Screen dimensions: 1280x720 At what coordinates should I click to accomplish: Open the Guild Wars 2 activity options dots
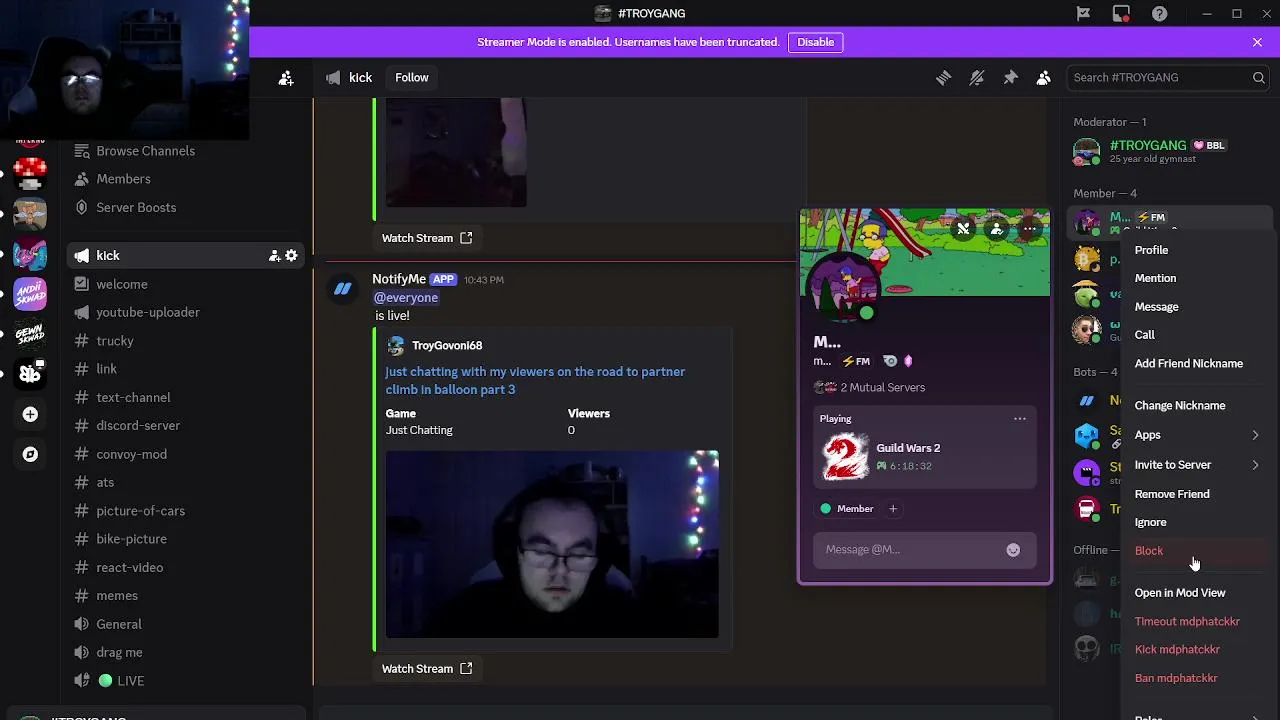pos(1019,418)
